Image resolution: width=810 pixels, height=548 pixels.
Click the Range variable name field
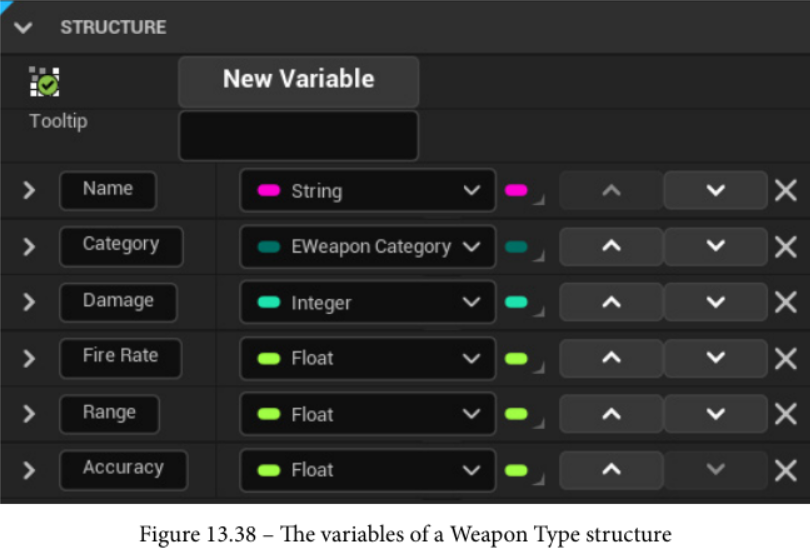pyautogui.click(x=109, y=413)
